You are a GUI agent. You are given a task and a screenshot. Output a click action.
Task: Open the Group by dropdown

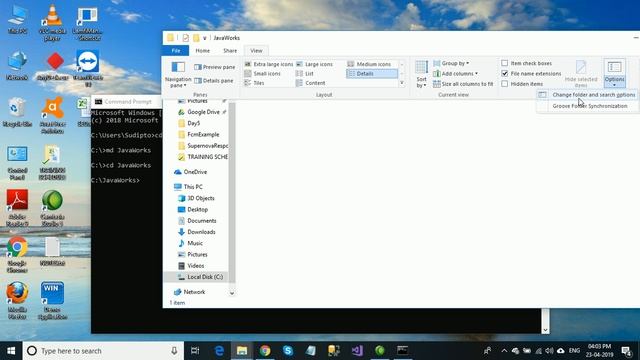click(451, 63)
